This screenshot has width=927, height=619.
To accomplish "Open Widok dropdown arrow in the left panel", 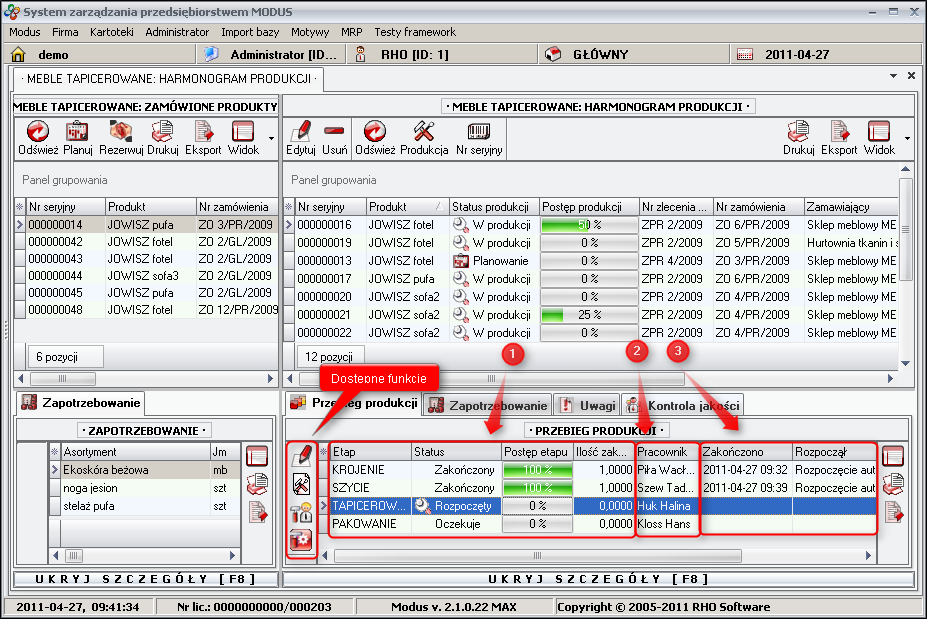I will [x=272, y=138].
